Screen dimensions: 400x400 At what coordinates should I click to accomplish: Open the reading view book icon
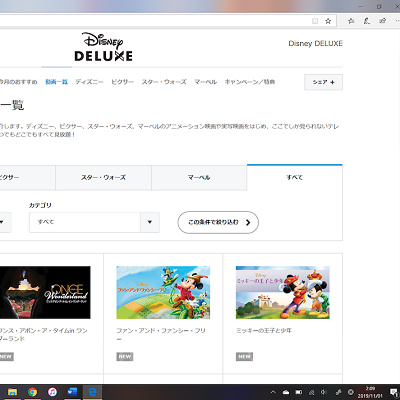tap(315, 21)
